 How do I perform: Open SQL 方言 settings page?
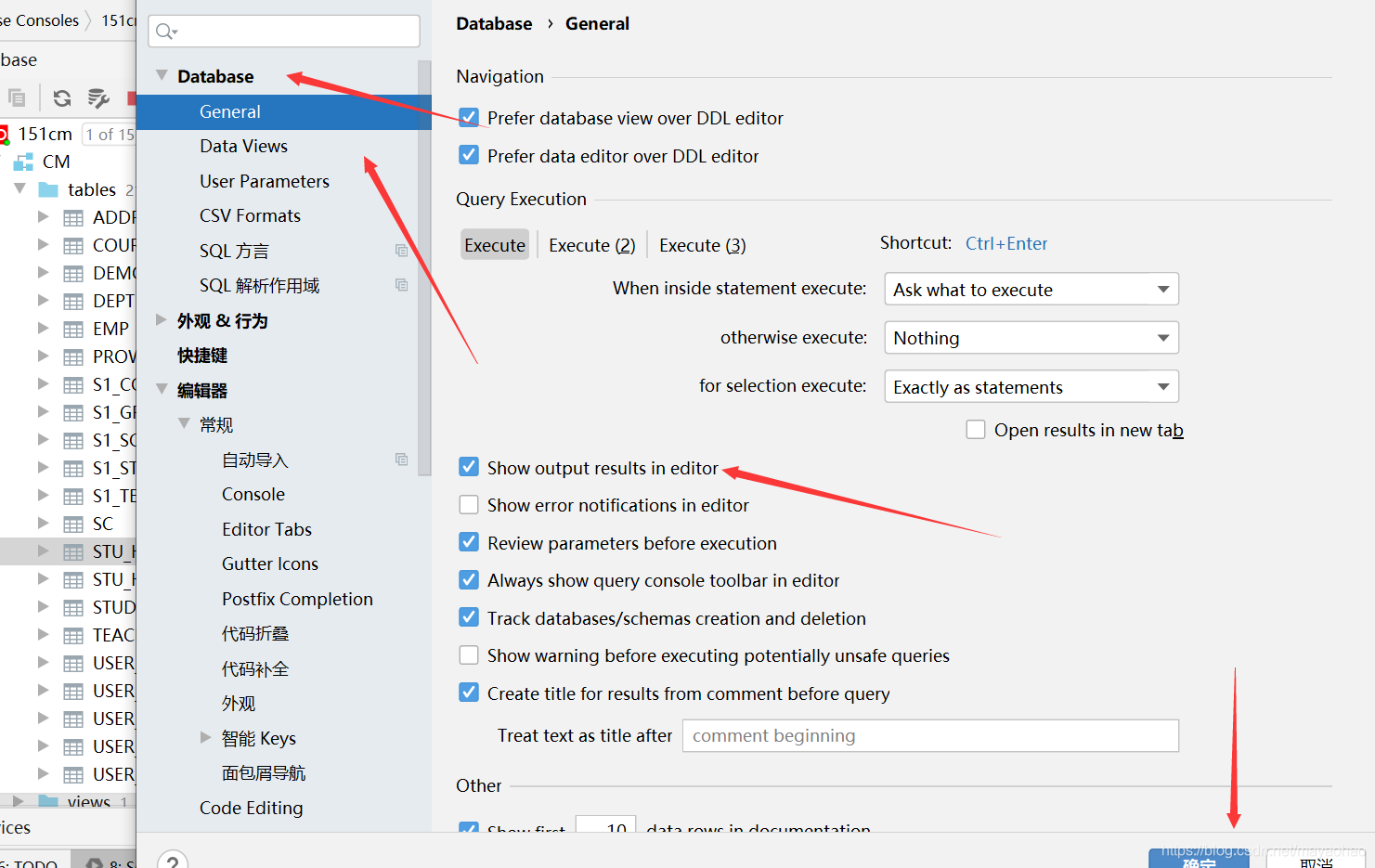pos(234,251)
